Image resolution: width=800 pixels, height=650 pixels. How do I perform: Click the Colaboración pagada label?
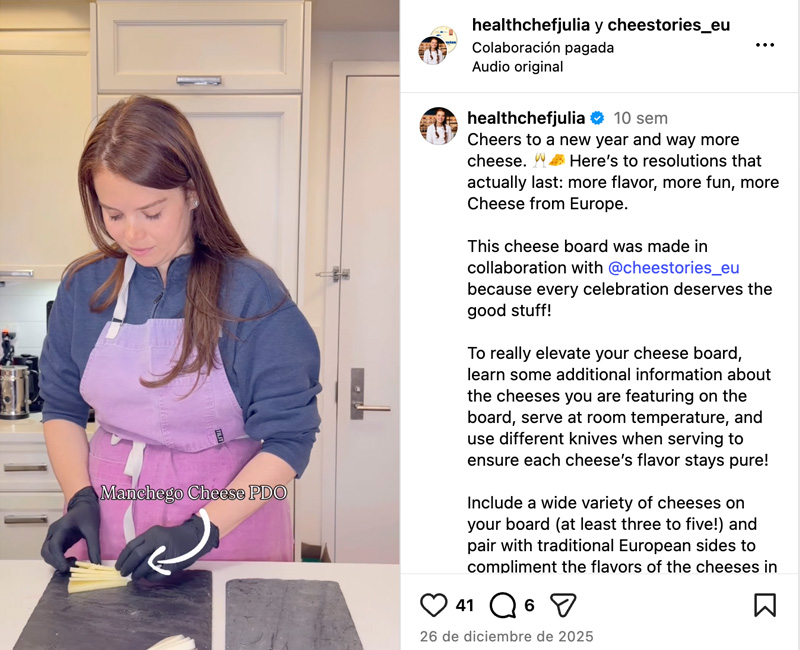(543, 47)
